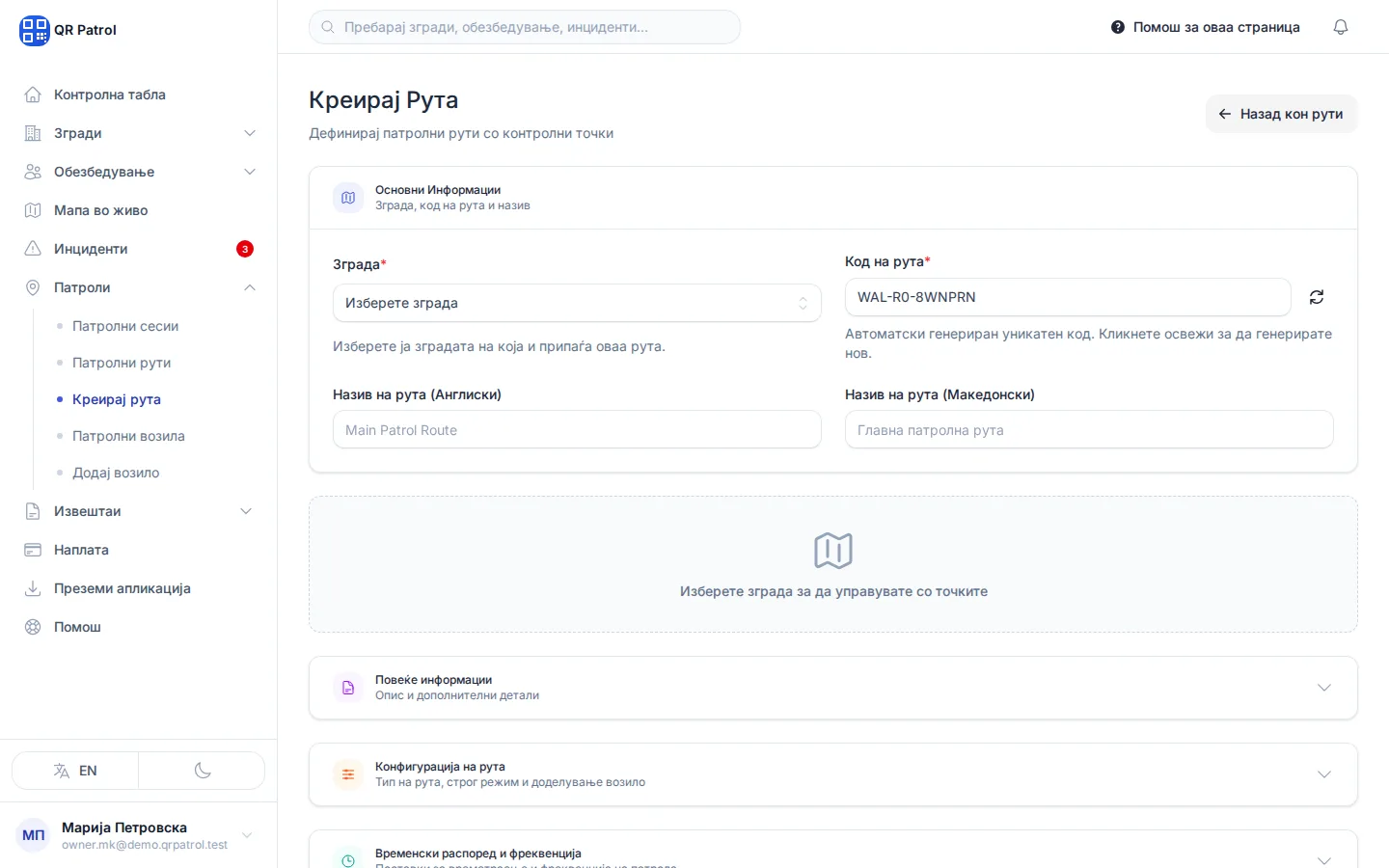Click the help question-mark icon
The image size is (1389, 868).
click(1118, 27)
